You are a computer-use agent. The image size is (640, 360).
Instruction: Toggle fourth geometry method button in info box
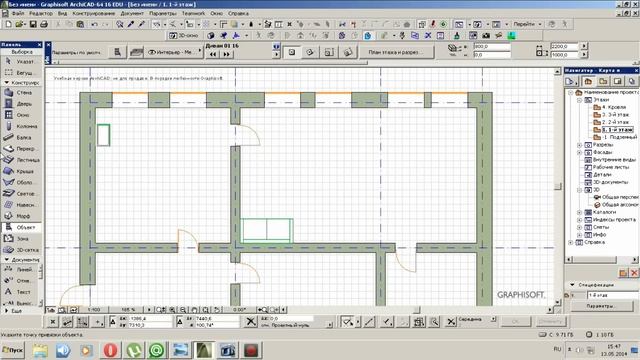pos(348,52)
